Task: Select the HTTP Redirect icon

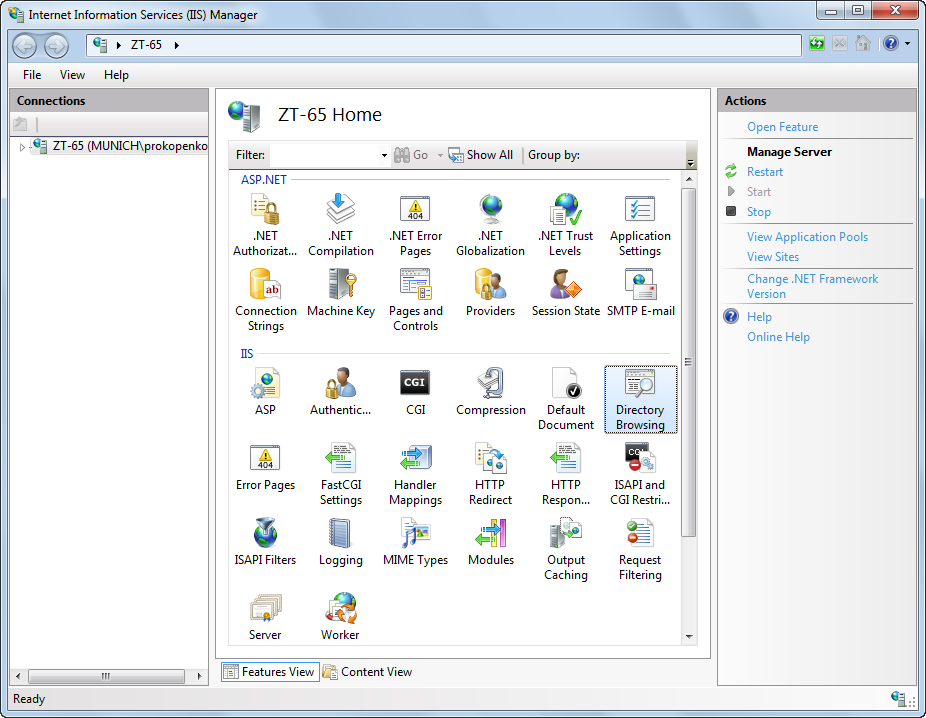Action: [490, 474]
